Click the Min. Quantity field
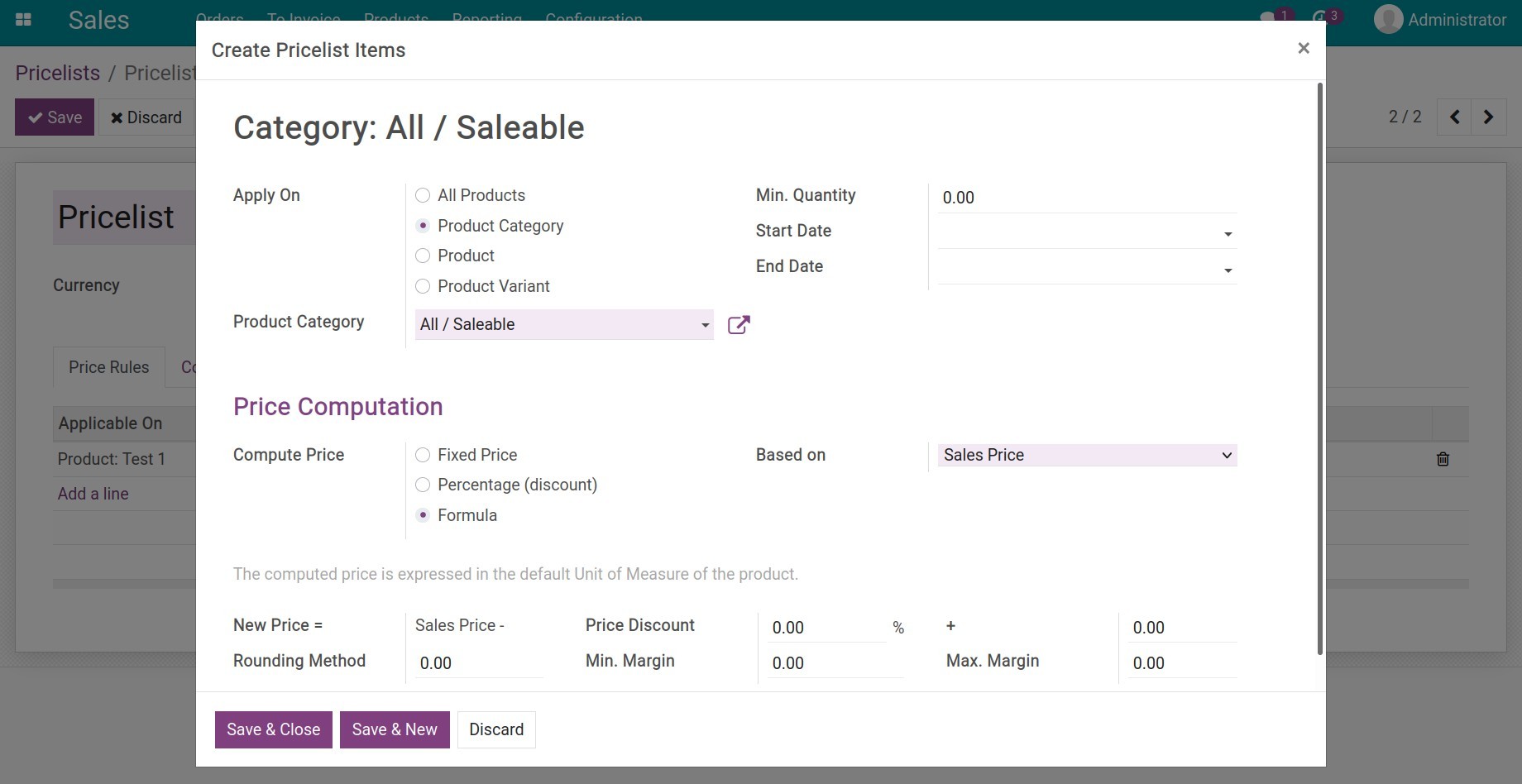This screenshot has width=1522, height=784. pos(1087,198)
